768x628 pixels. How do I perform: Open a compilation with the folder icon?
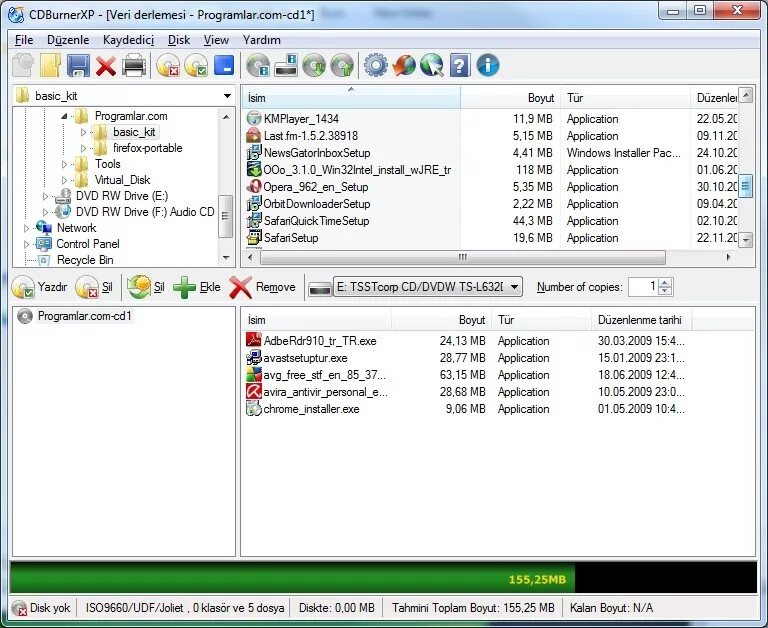pyautogui.click(x=50, y=66)
